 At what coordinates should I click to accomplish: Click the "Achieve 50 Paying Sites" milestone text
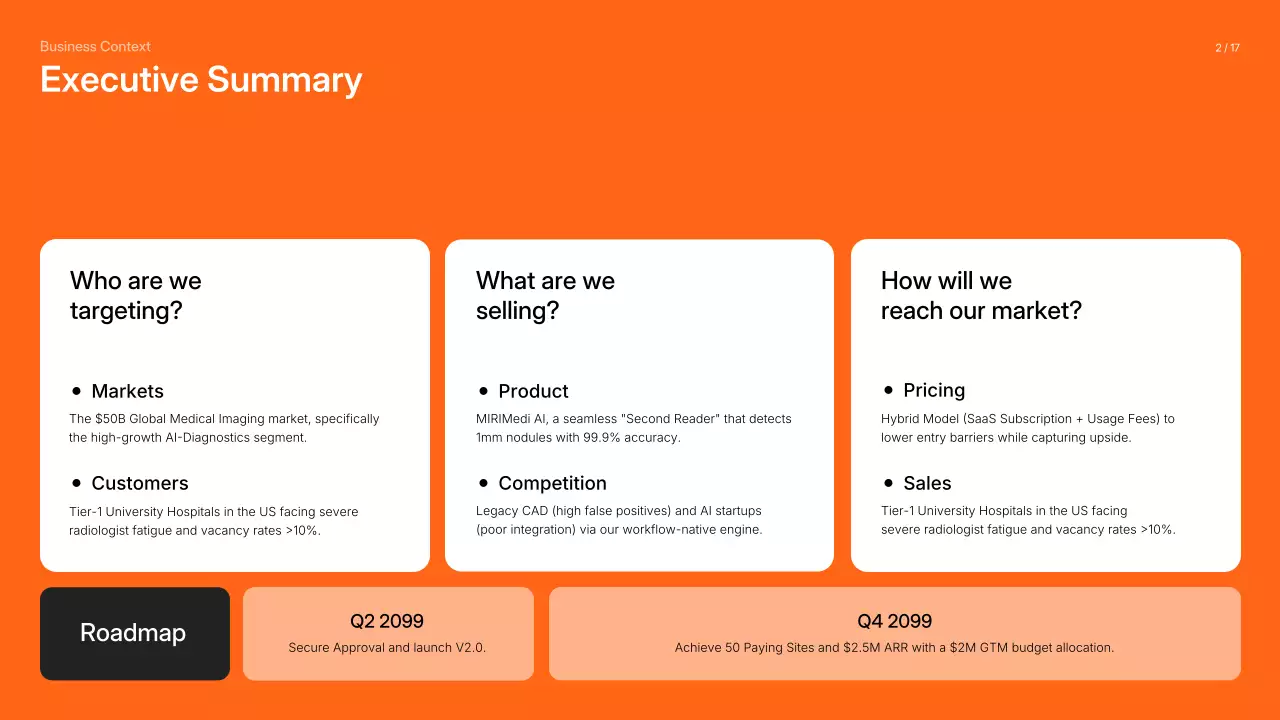894,648
